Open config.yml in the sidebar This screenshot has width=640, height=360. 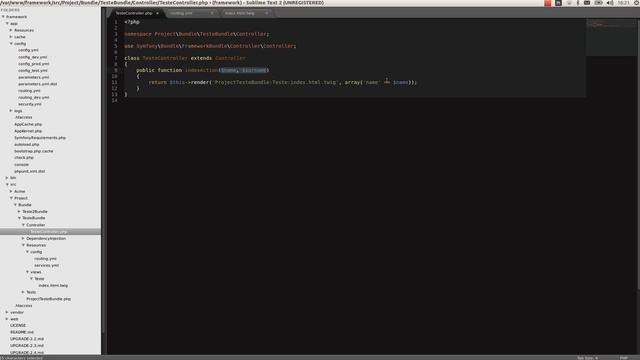28,50
